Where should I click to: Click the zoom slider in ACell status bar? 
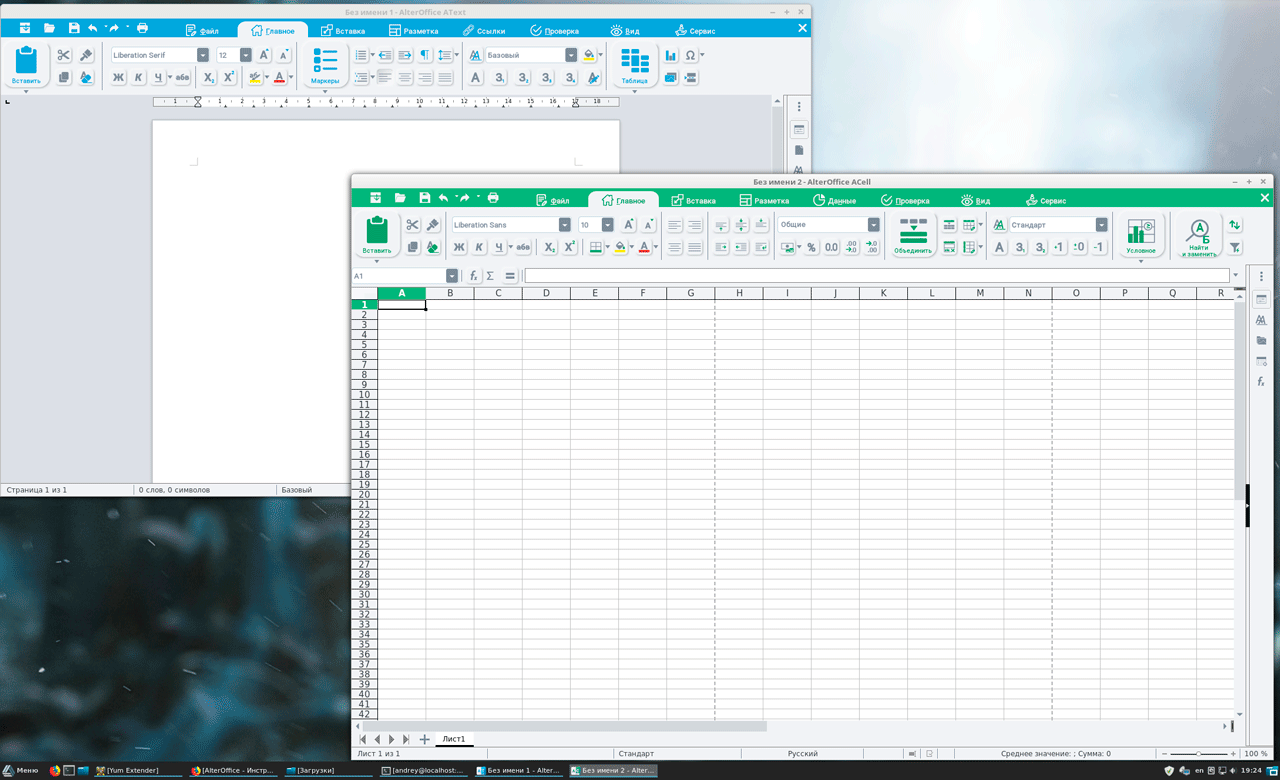(1198, 753)
